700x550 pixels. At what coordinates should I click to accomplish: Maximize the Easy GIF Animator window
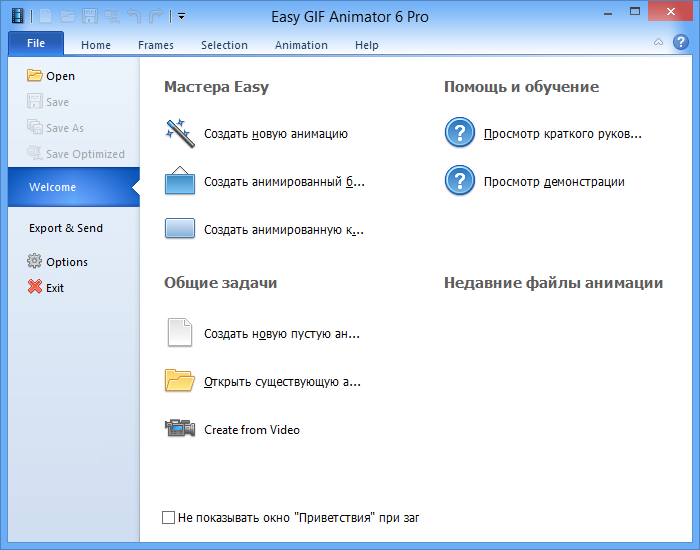(x=634, y=12)
